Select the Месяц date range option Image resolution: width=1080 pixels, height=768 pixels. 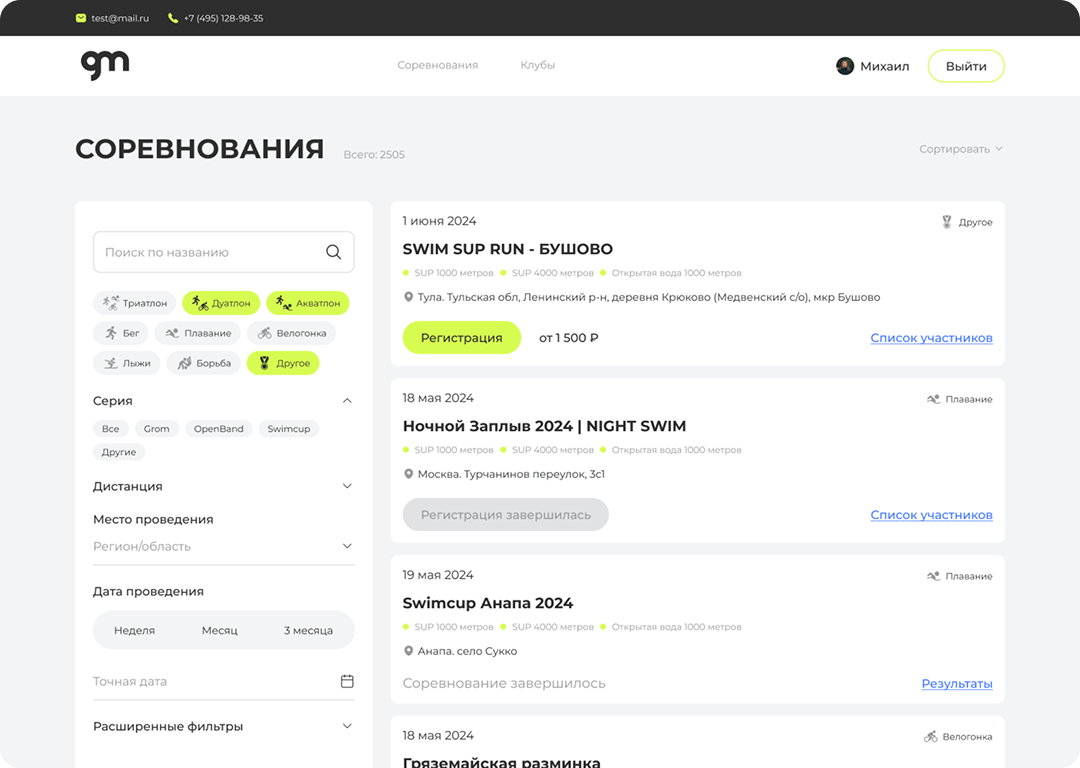[220, 631]
